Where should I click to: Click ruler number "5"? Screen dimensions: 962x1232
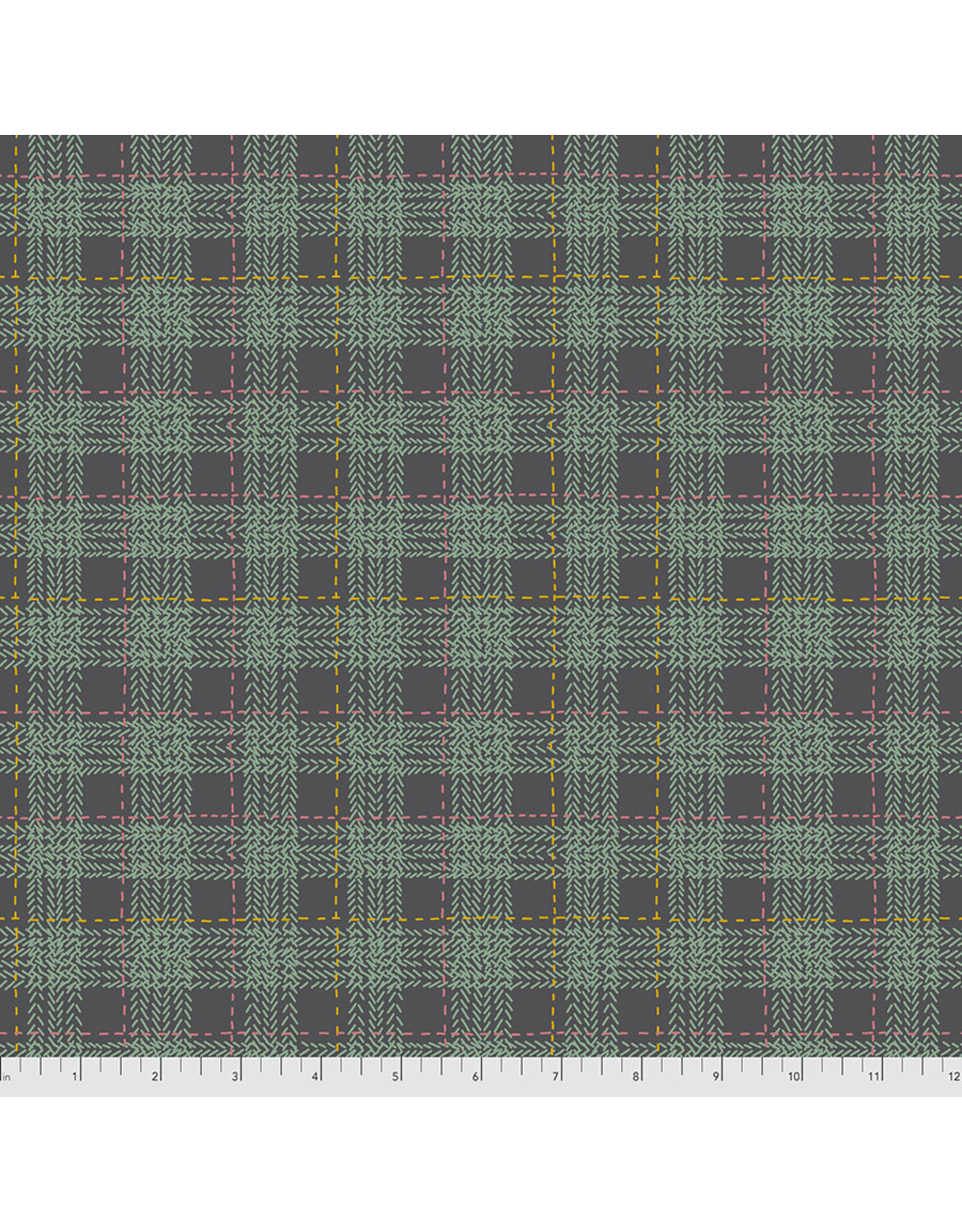click(396, 1077)
